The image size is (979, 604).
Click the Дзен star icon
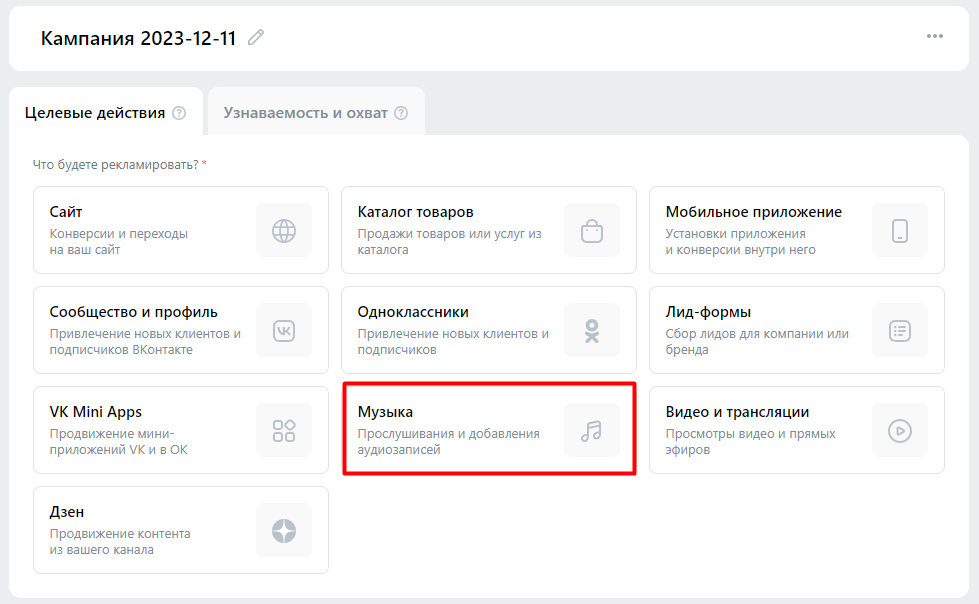point(284,531)
